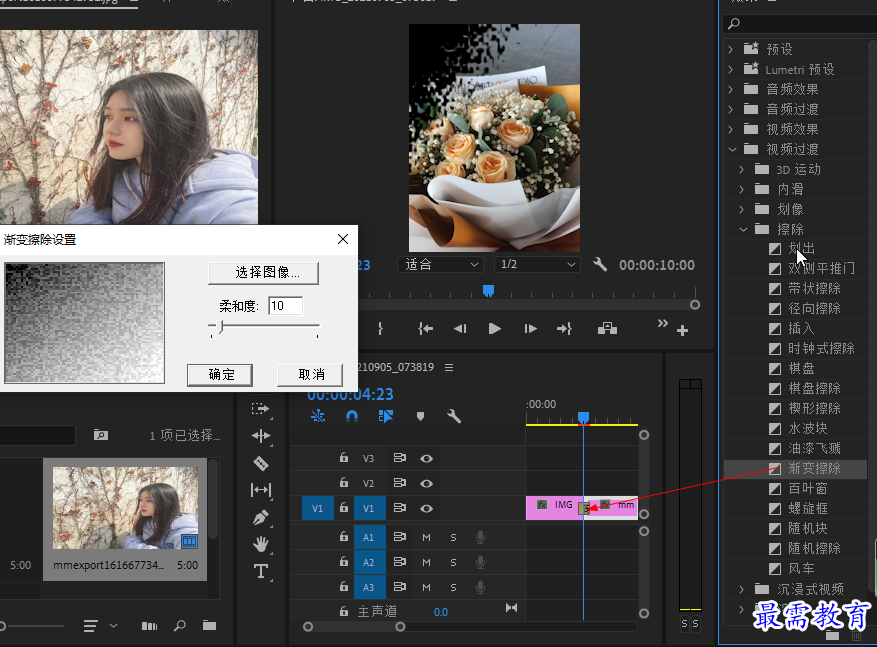Toggle V3 track visibility eye
Viewport: 877px width, 647px height.
click(x=426, y=459)
